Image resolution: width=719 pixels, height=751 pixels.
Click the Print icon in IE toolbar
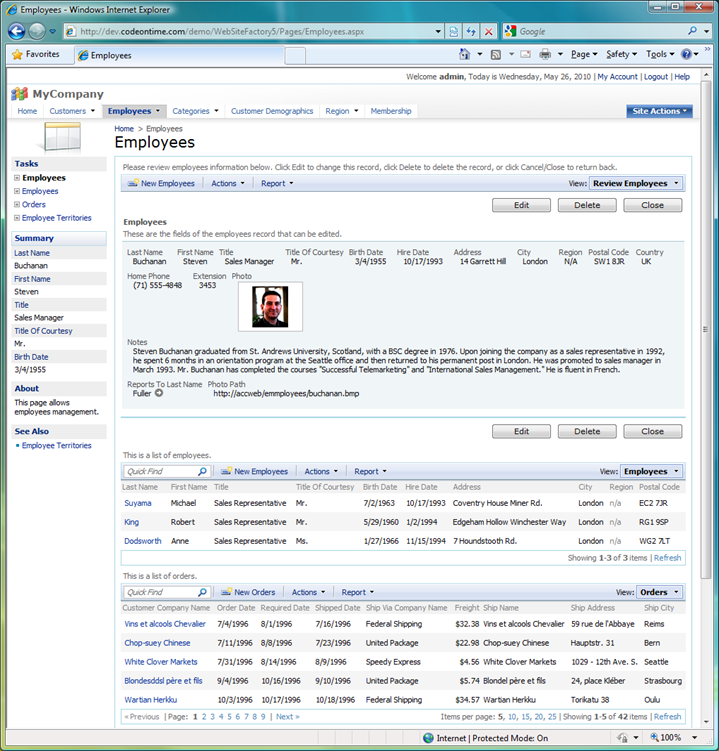coord(546,55)
